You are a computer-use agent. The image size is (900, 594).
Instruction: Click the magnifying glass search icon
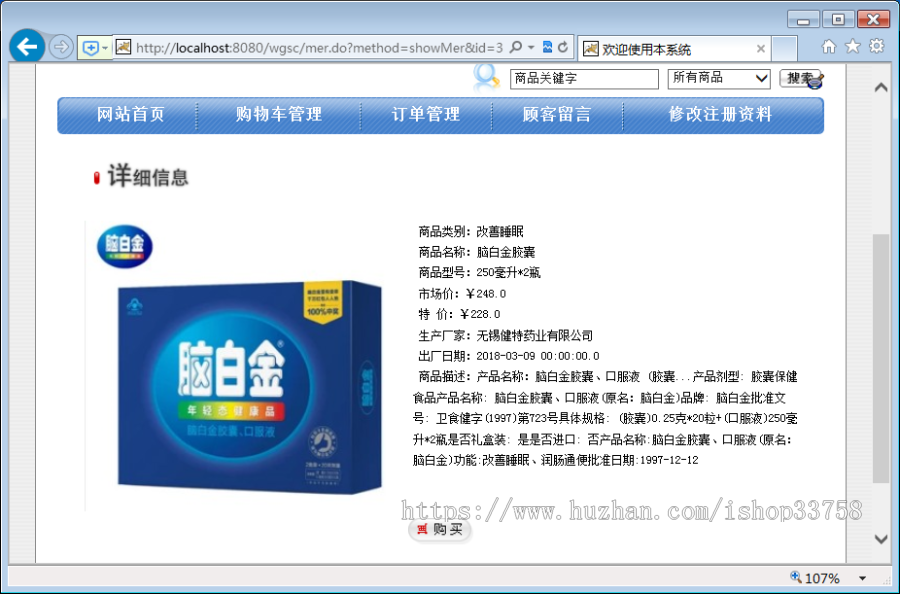(487, 77)
